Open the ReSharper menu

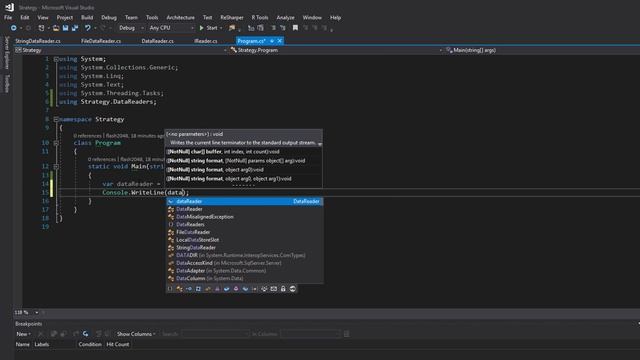coord(232,18)
